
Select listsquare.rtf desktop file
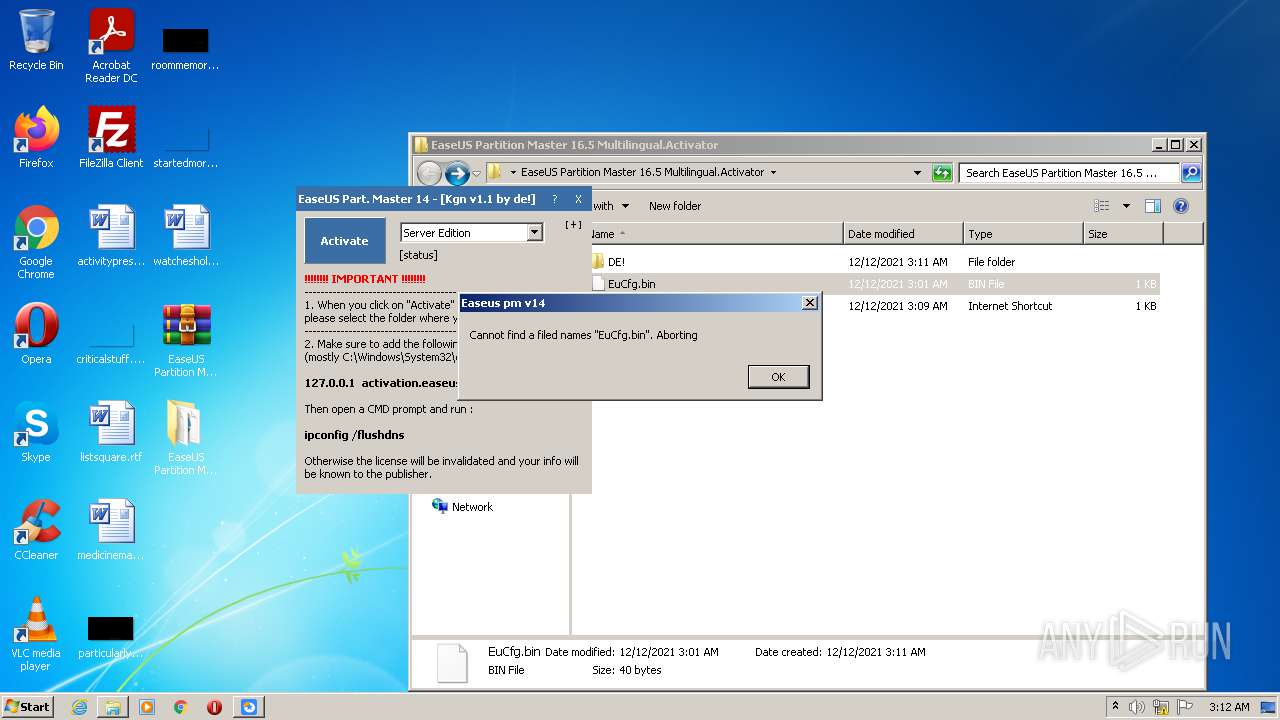(111, 433)
